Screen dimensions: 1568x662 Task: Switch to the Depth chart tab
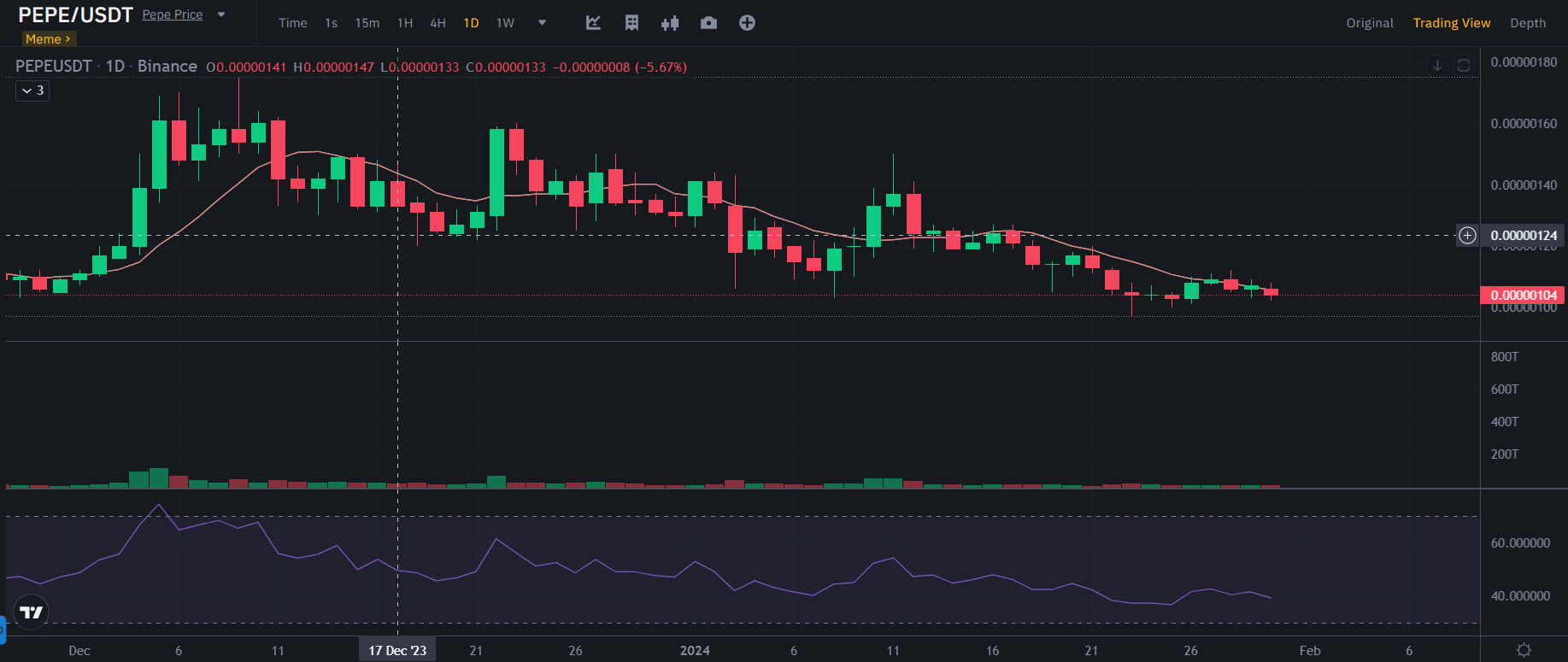[1527, 23]
